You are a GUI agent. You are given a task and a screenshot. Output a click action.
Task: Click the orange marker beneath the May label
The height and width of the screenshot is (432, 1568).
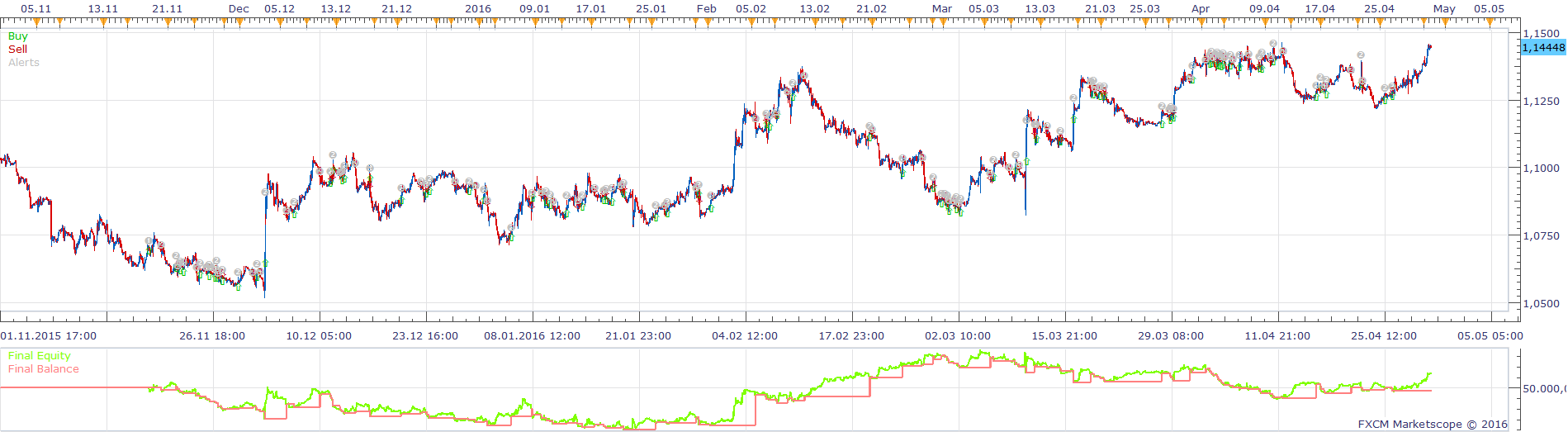pyautogui.click(x=1445, y=23)
